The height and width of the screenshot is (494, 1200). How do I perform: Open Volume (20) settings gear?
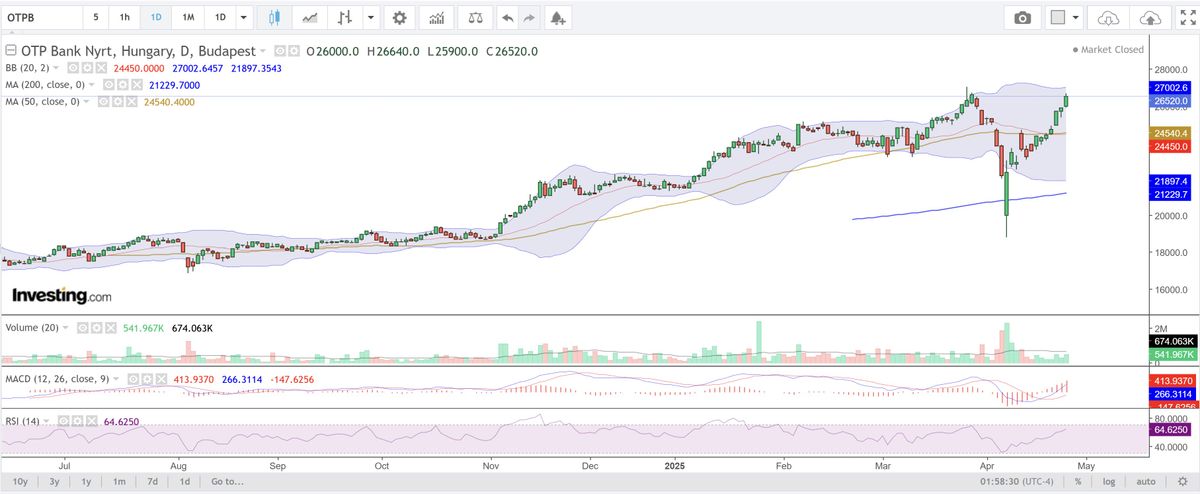pyautogui.click(x=96, y=328)
